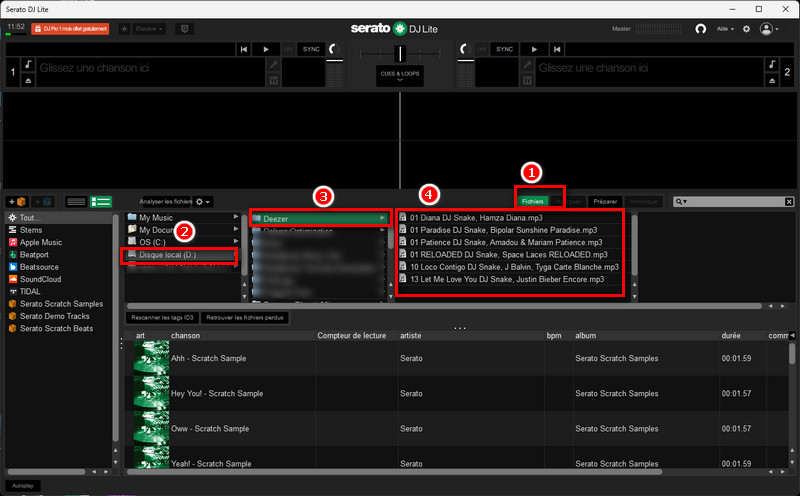Click the add smart crate icon
This screenshot has width=800, height=496.
pos(42,202)
